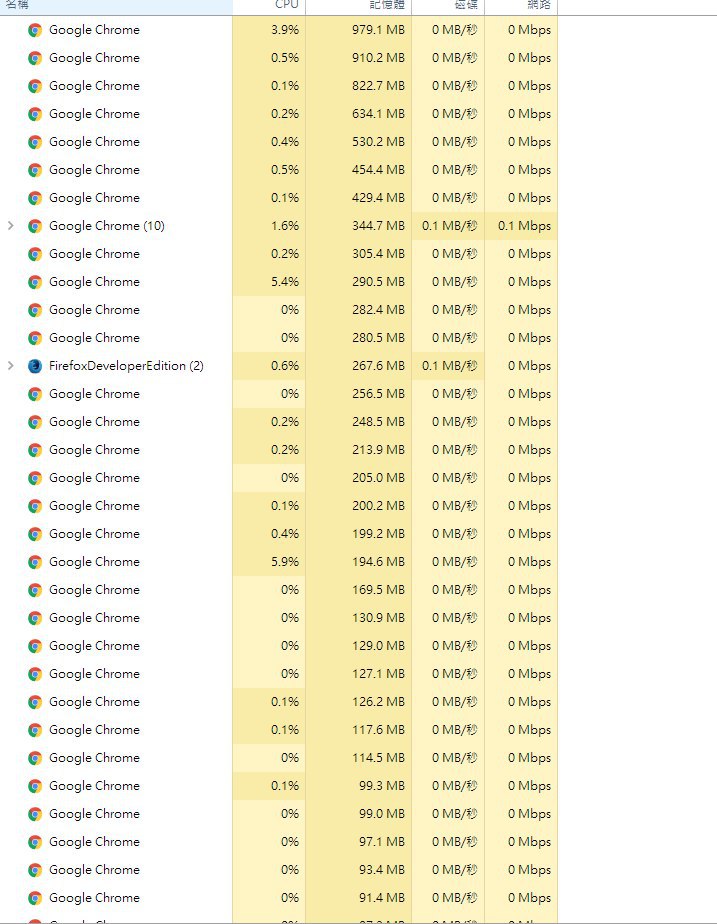This screenshot has height=924, width=717.
Task: Click Chrome icon using 979.1 MB memory
Action: tap(35, 30)
